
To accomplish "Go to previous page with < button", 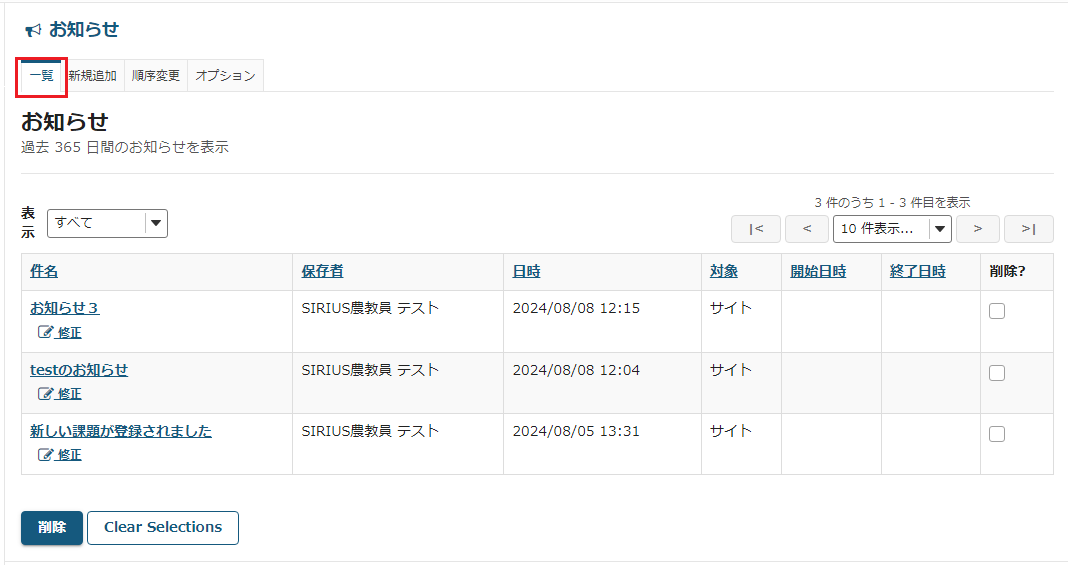I will (x=806, y=229).
